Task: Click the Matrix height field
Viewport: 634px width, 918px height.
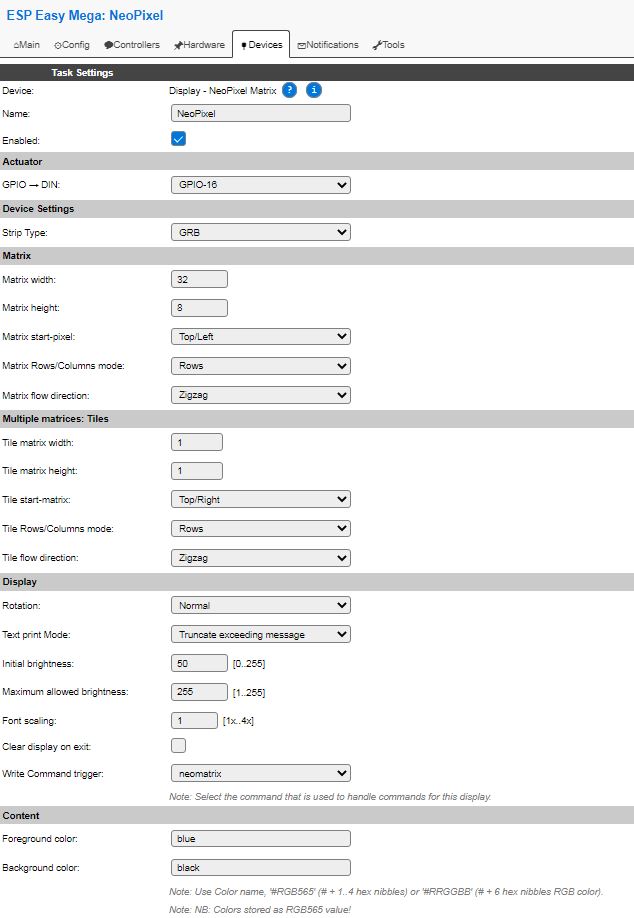Action: [x=199, y=308]
